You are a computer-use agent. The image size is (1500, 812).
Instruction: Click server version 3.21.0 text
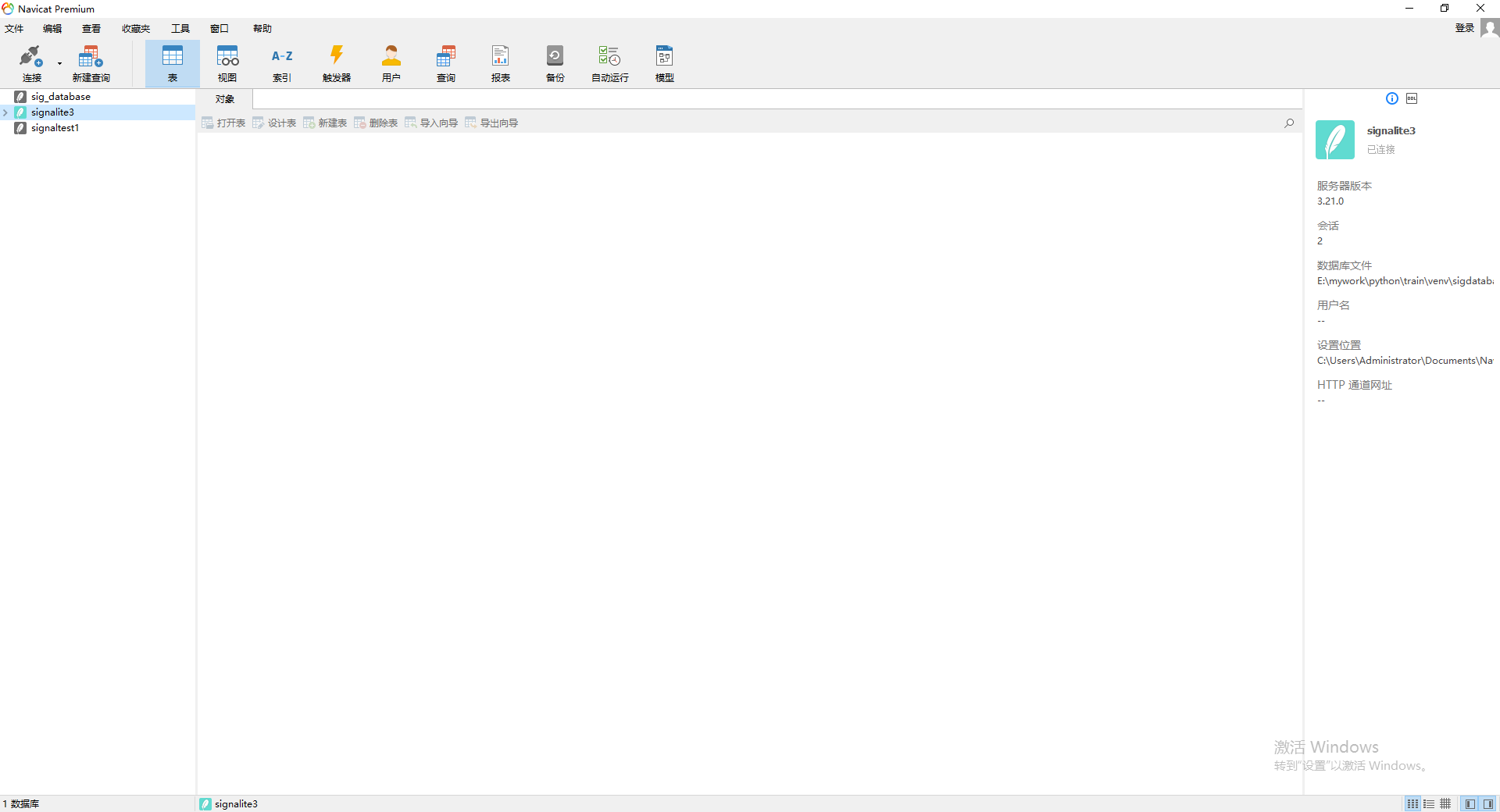point(1330,201)
